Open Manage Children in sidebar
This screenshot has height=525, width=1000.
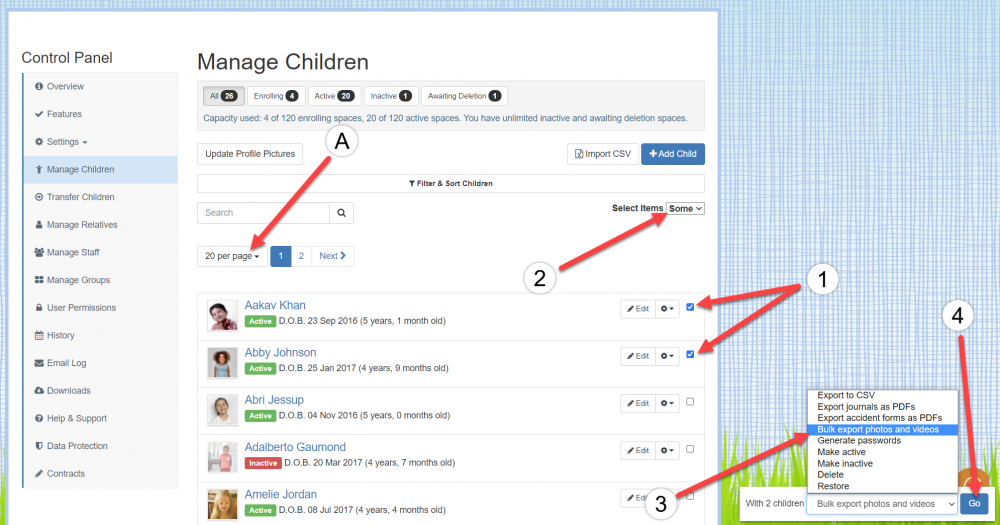101,170
